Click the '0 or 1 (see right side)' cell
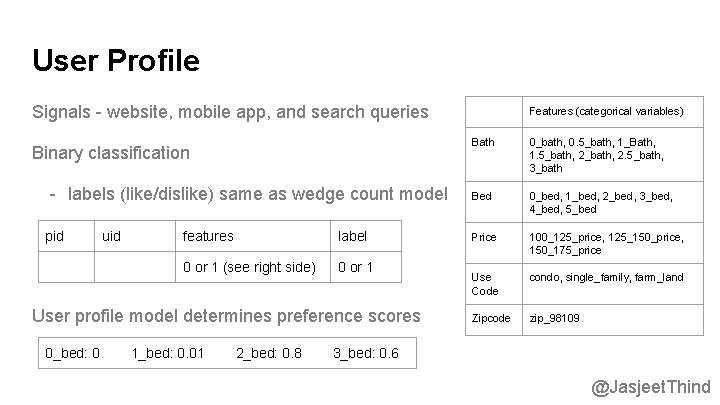The width and height of the screenshot is (720, 405). point(253,267)
